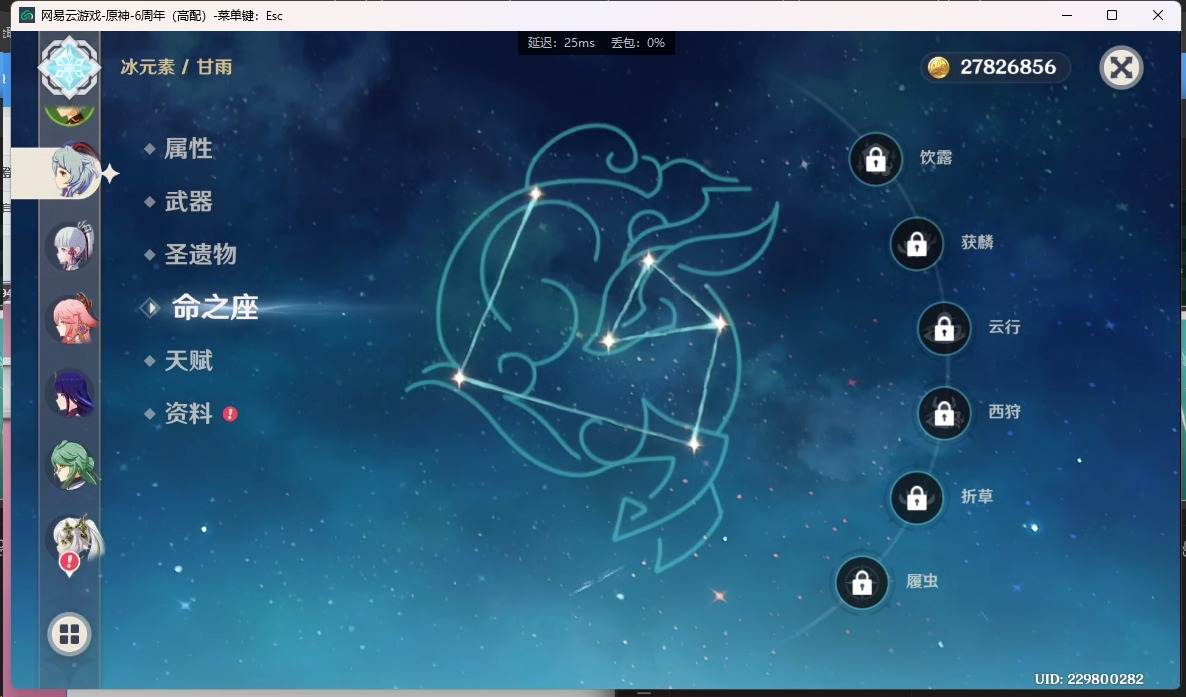
Task: Choose the purple-haired character portrait
Action: [x=72, y=393]
